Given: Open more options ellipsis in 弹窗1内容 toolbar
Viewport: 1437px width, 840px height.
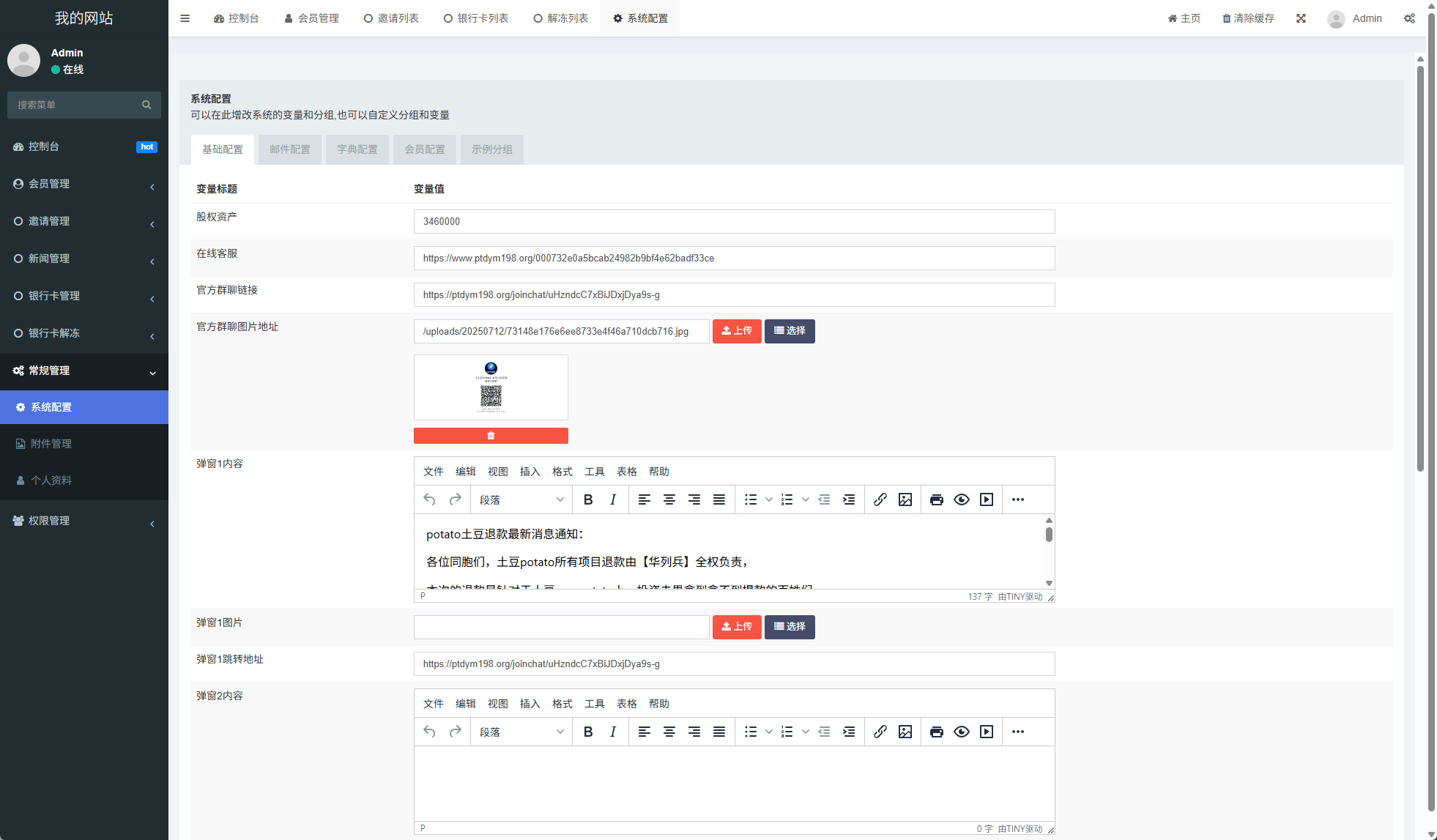Looking at the screenshot, I should point(1018,499).
